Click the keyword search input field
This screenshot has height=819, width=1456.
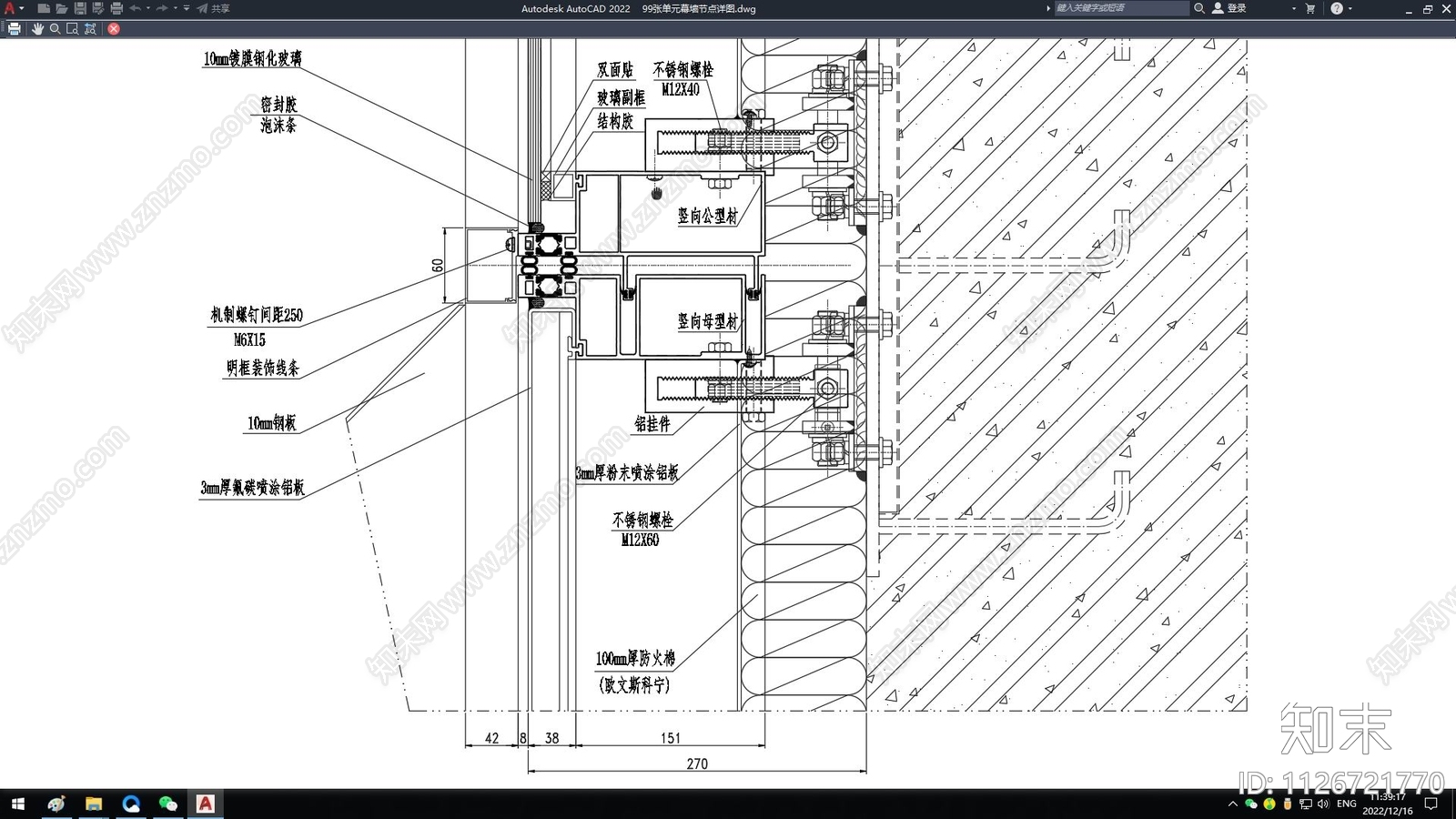pyautogui.click(x=1121, y=8)
